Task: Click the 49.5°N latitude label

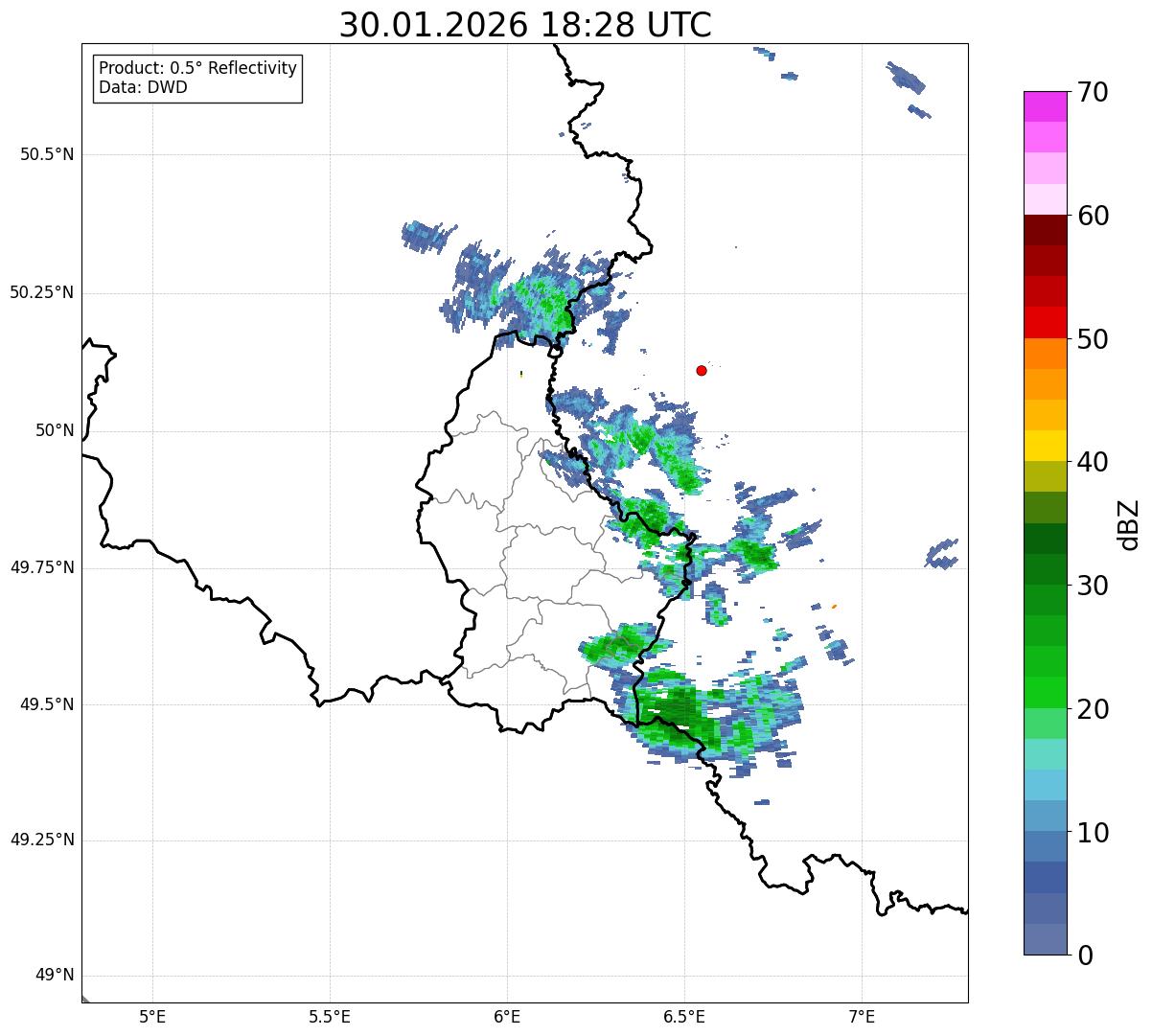Action: [47, 704]
